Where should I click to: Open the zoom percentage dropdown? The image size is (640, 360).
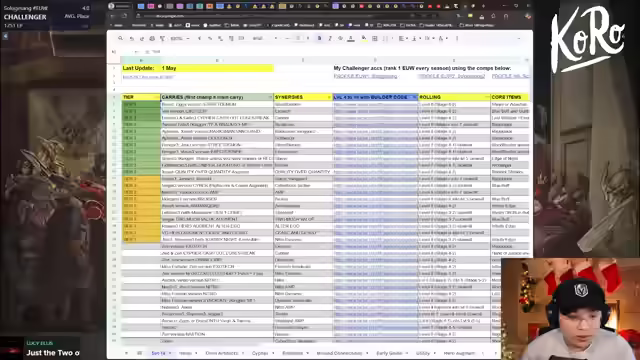pos(180,38)
